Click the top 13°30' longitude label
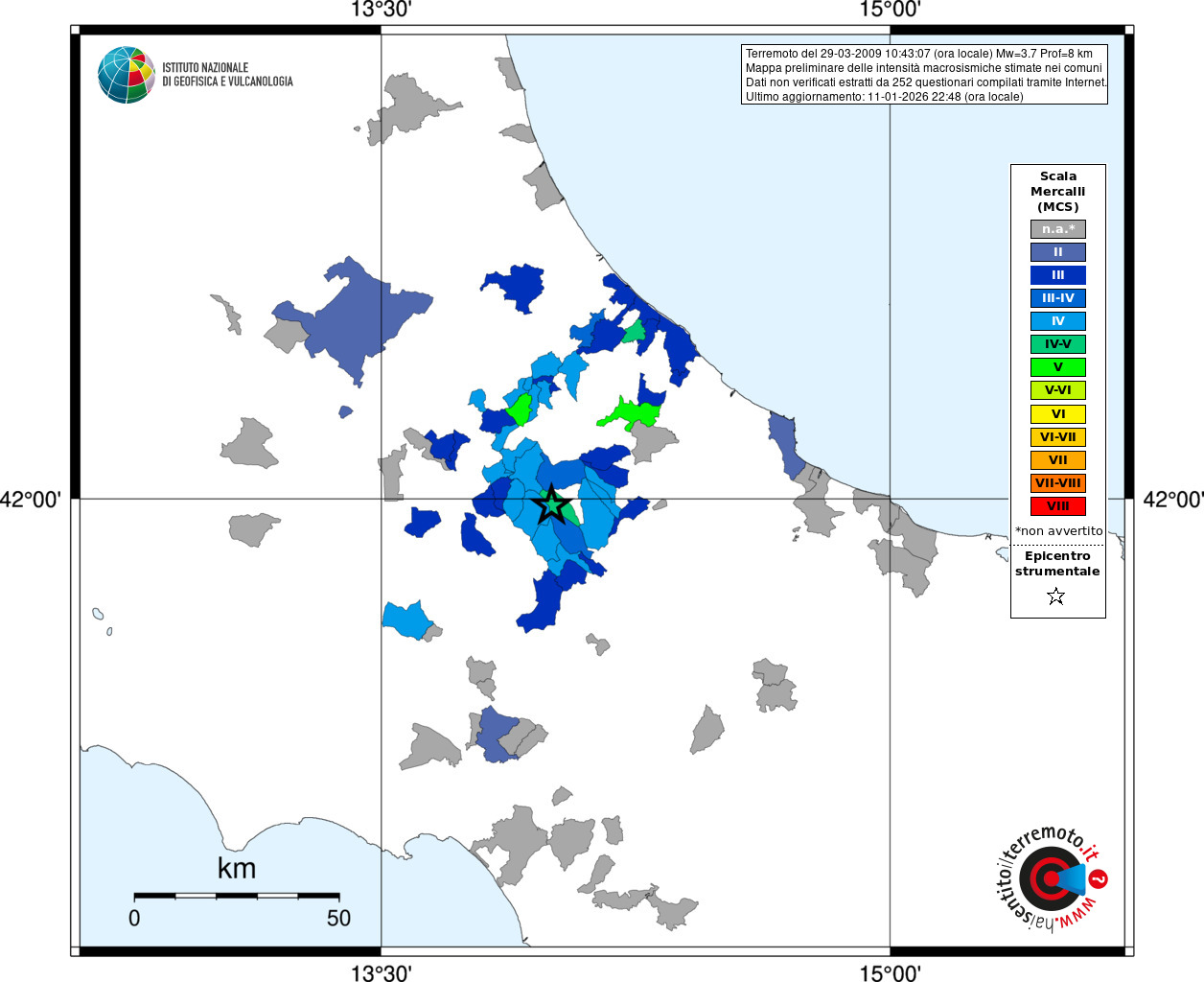This screenshot has height=982, width=1204. pyautogui.click(x=382, y=10)
